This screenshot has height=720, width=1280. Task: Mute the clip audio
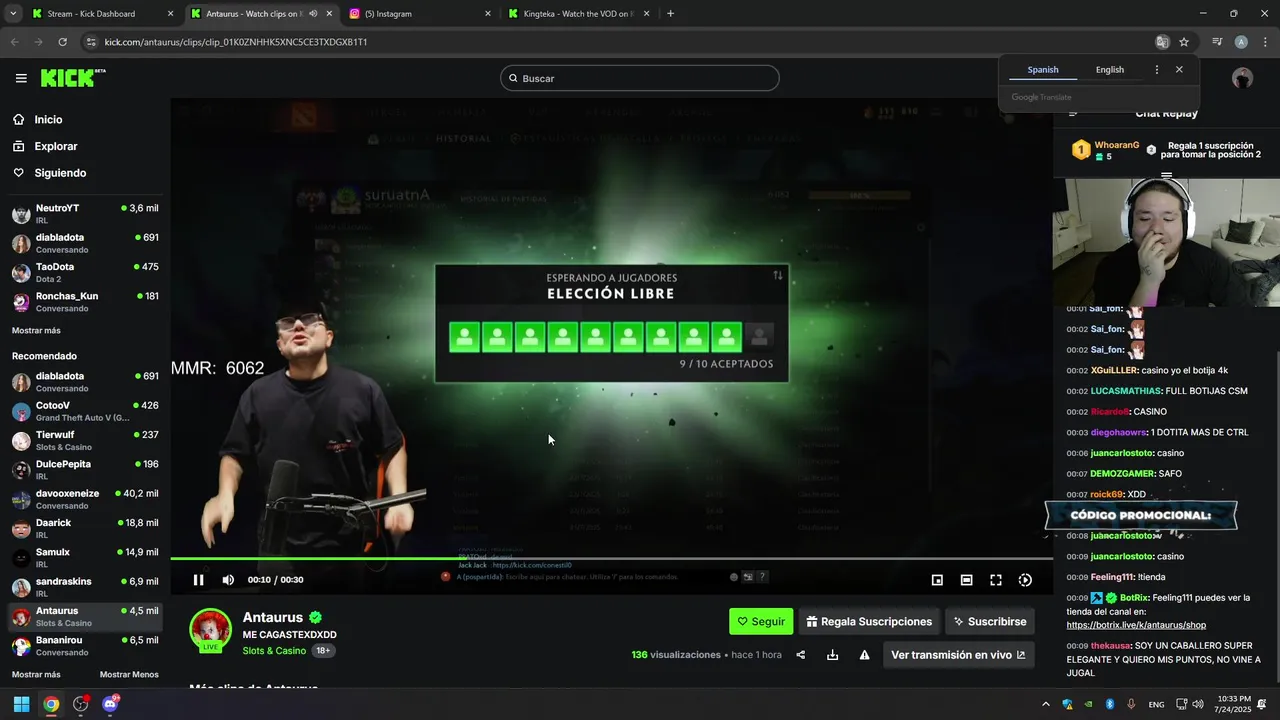click(x=228, y=580)
